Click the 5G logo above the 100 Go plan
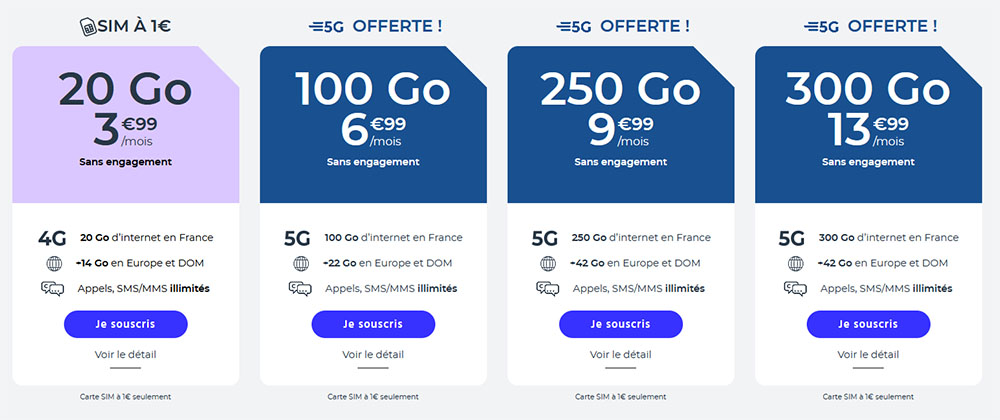 tap(326, 27)
